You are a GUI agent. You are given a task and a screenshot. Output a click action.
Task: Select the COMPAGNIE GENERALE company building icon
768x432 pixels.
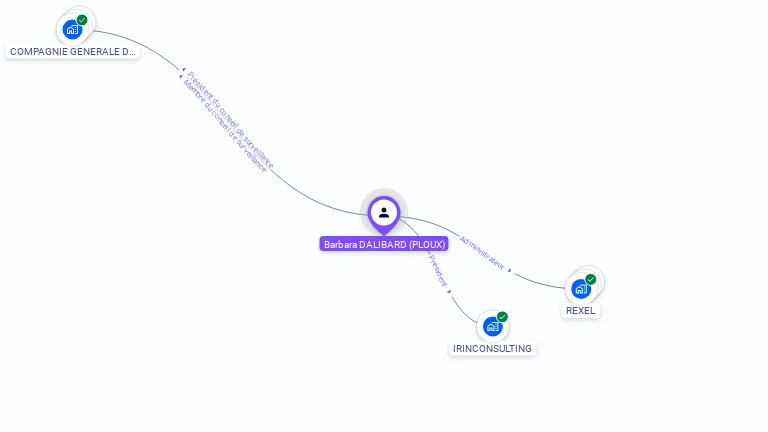[x=72, y=30]
